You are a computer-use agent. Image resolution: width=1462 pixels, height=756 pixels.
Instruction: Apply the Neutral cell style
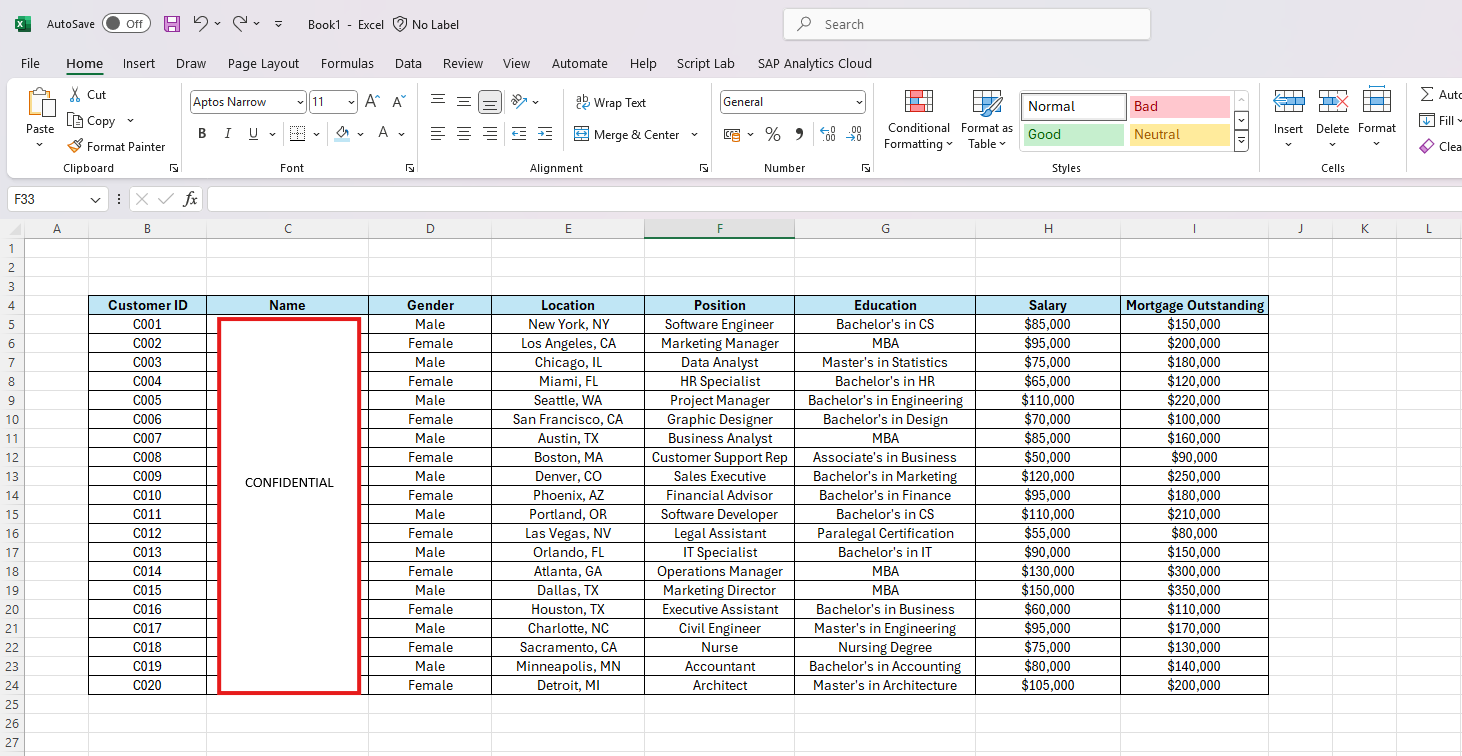1180,134
